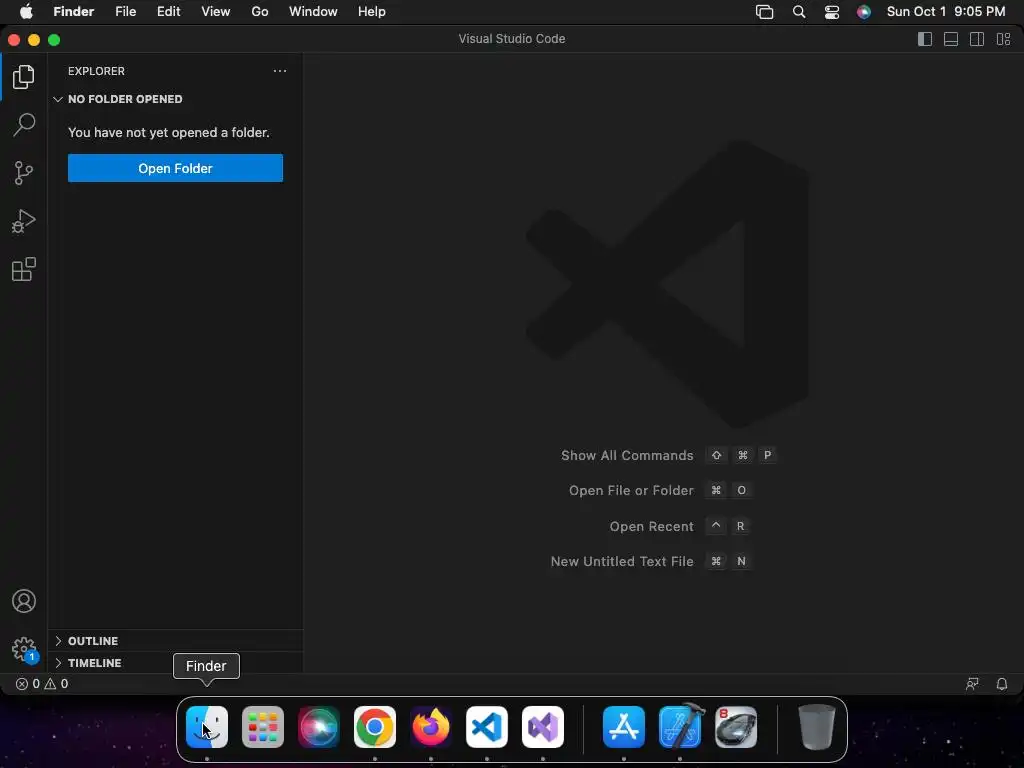
Task: Open the Apple menu
Action: coord(26,12)
